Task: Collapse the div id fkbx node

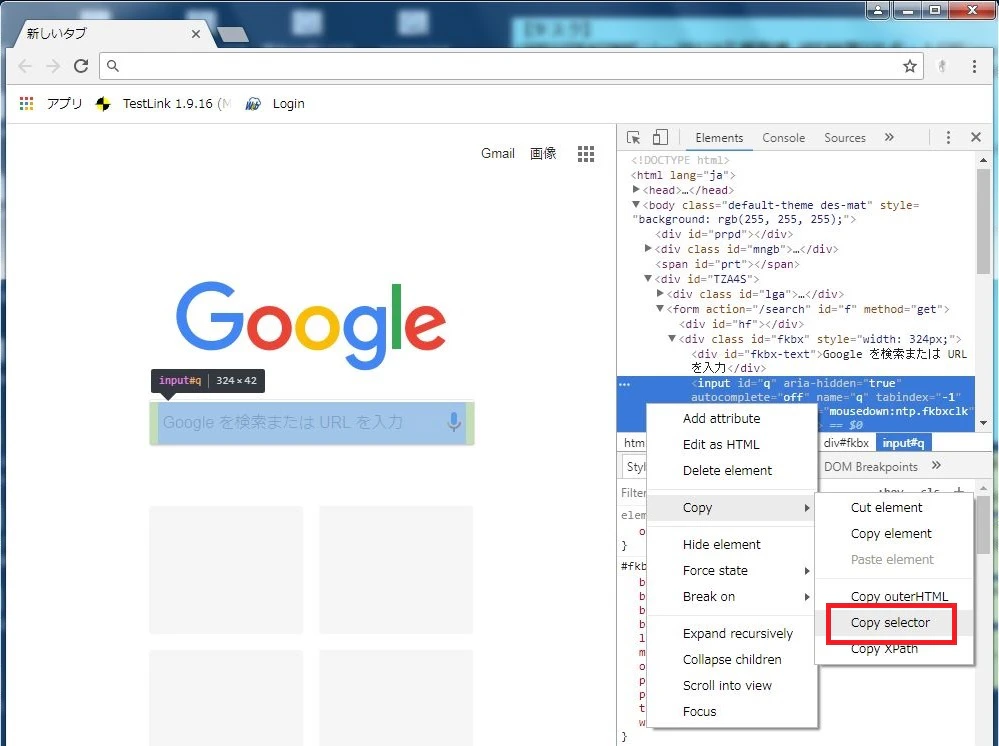Action: click(672, 338)
